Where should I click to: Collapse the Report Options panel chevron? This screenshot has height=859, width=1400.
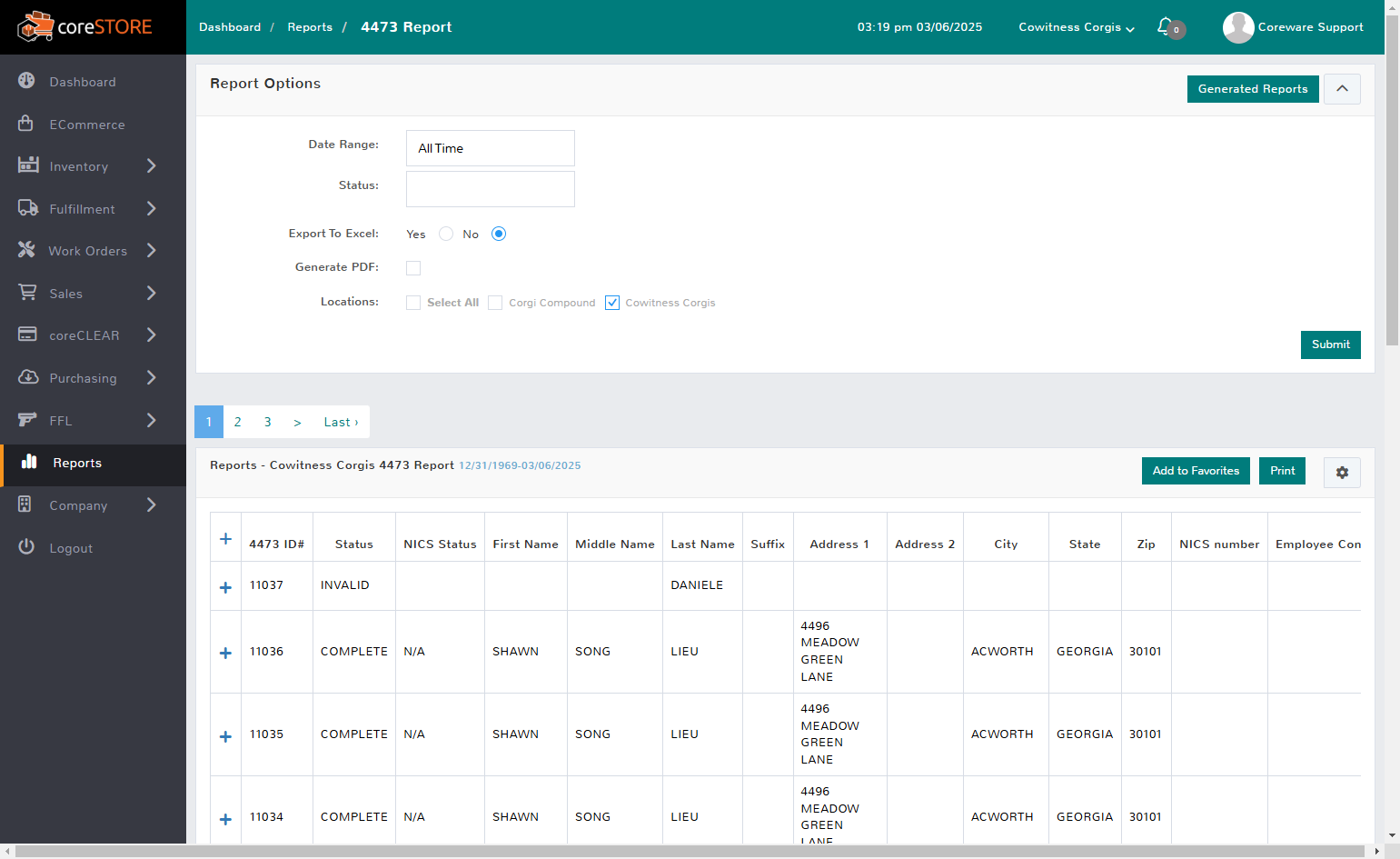tap(1342, 89)
